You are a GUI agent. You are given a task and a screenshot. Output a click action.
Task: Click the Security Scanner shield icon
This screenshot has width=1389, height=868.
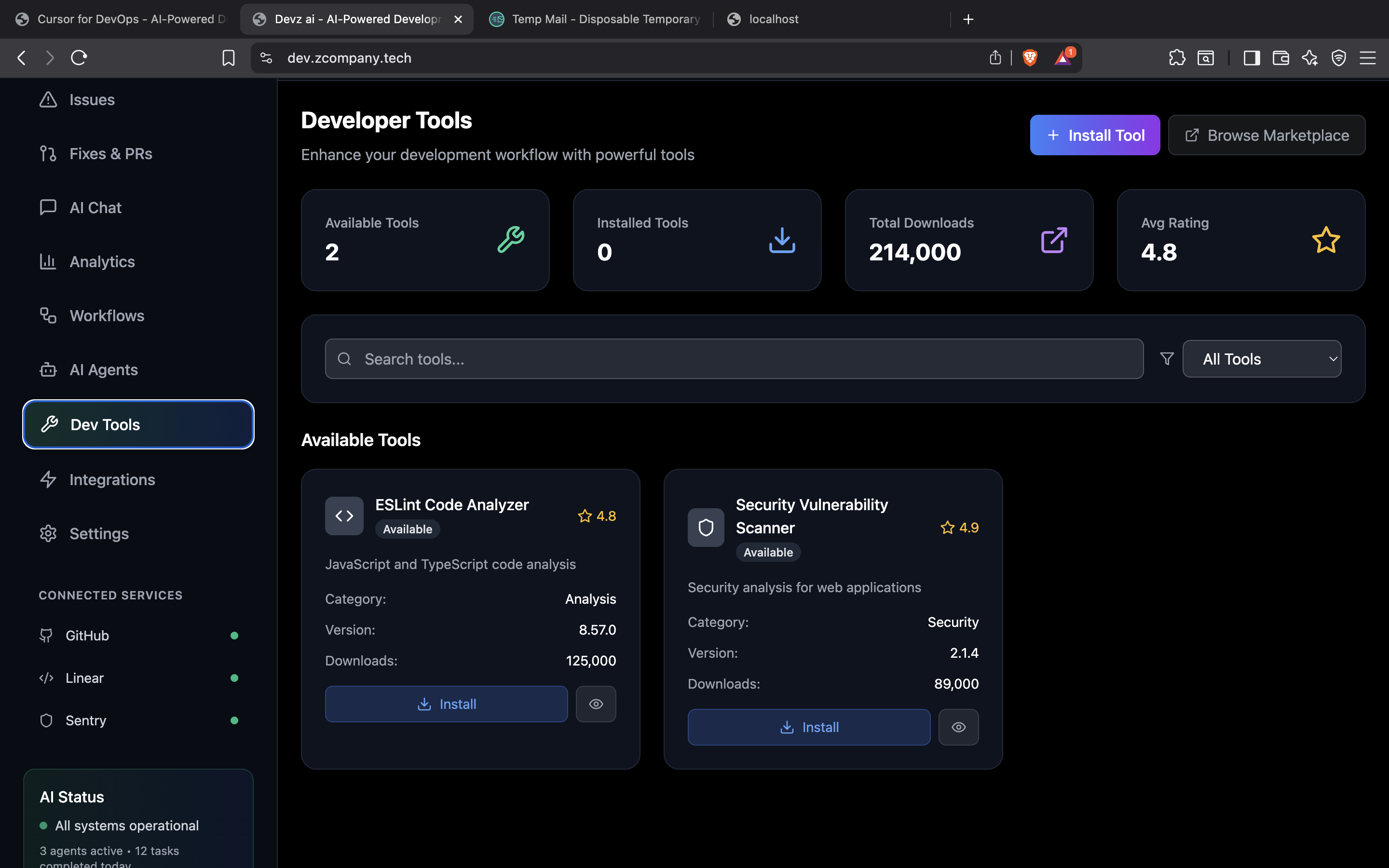(x=706, y=527)
